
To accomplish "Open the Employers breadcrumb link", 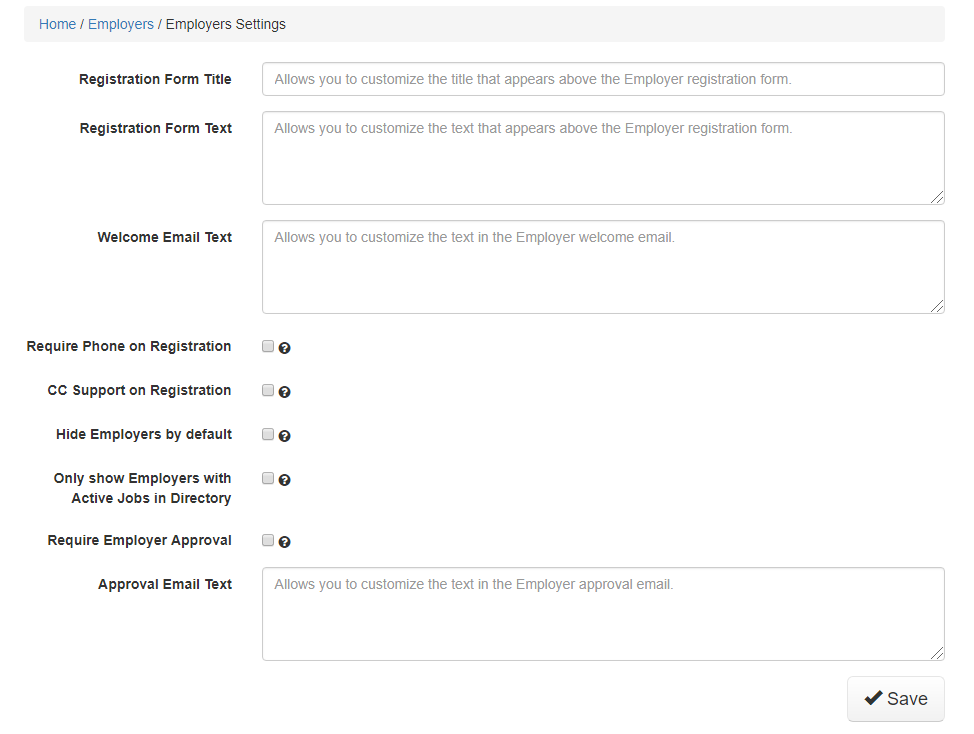I will coord(121,24).
